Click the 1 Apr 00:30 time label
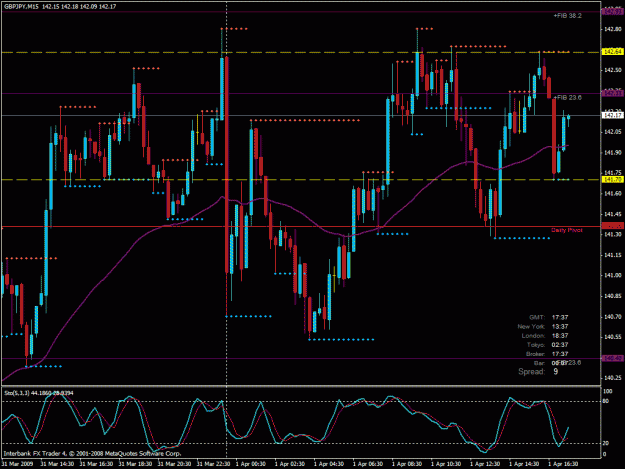 coord(251,464)
